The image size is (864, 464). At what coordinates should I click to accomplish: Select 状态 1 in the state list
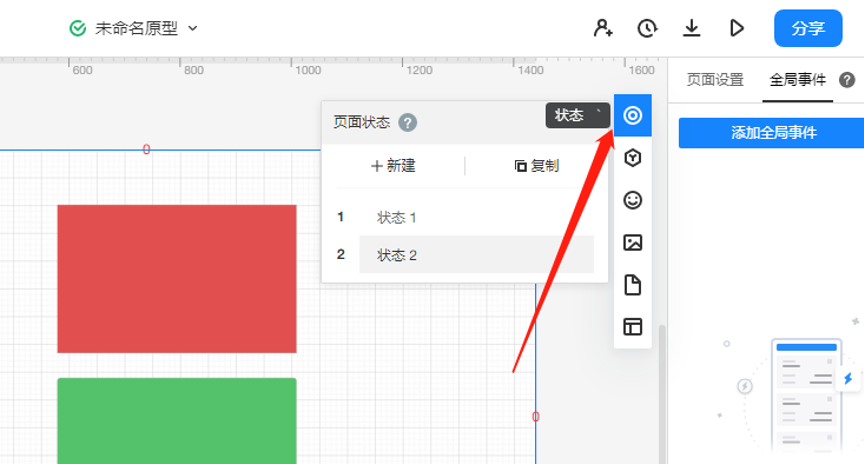(x=396, y=217)
